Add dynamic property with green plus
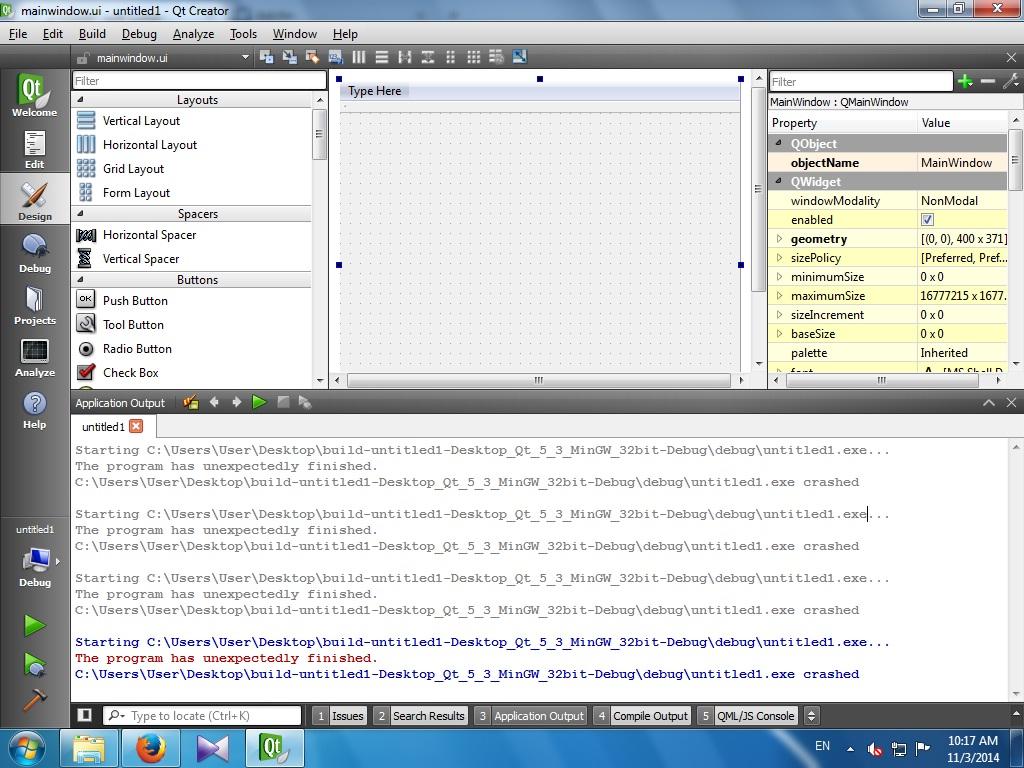Screen dimensions: 1024x768 [965, 81]
